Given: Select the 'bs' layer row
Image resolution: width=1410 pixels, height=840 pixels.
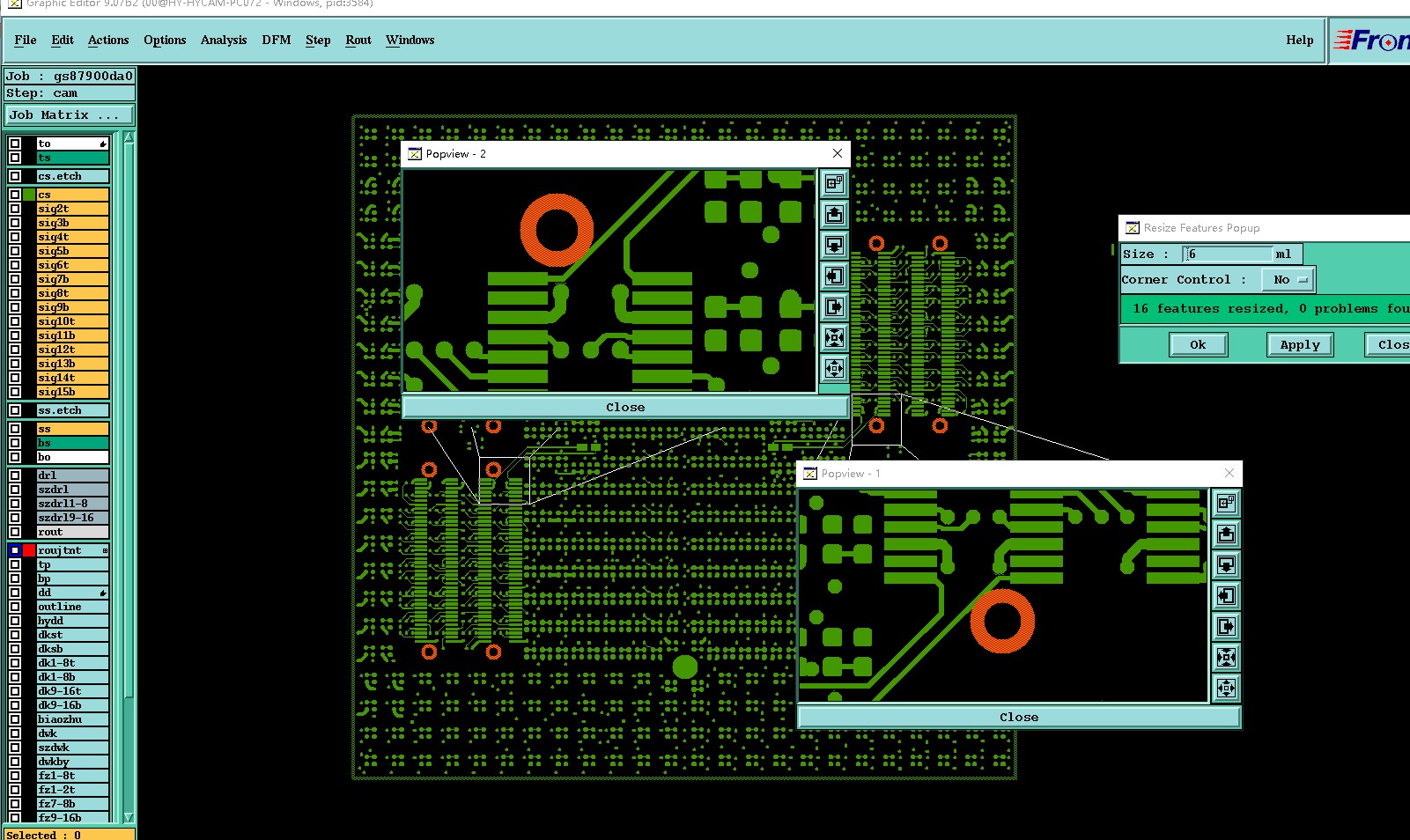Looking at the screenshot, I should tap(72, 443).
